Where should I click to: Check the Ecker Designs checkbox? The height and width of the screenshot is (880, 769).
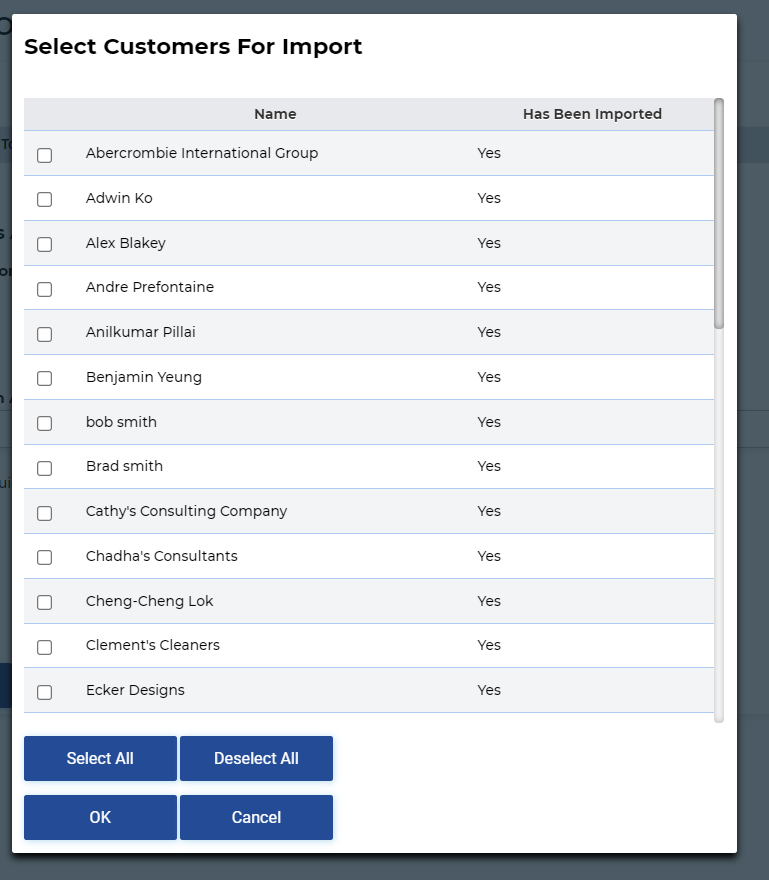click(44, 693)
